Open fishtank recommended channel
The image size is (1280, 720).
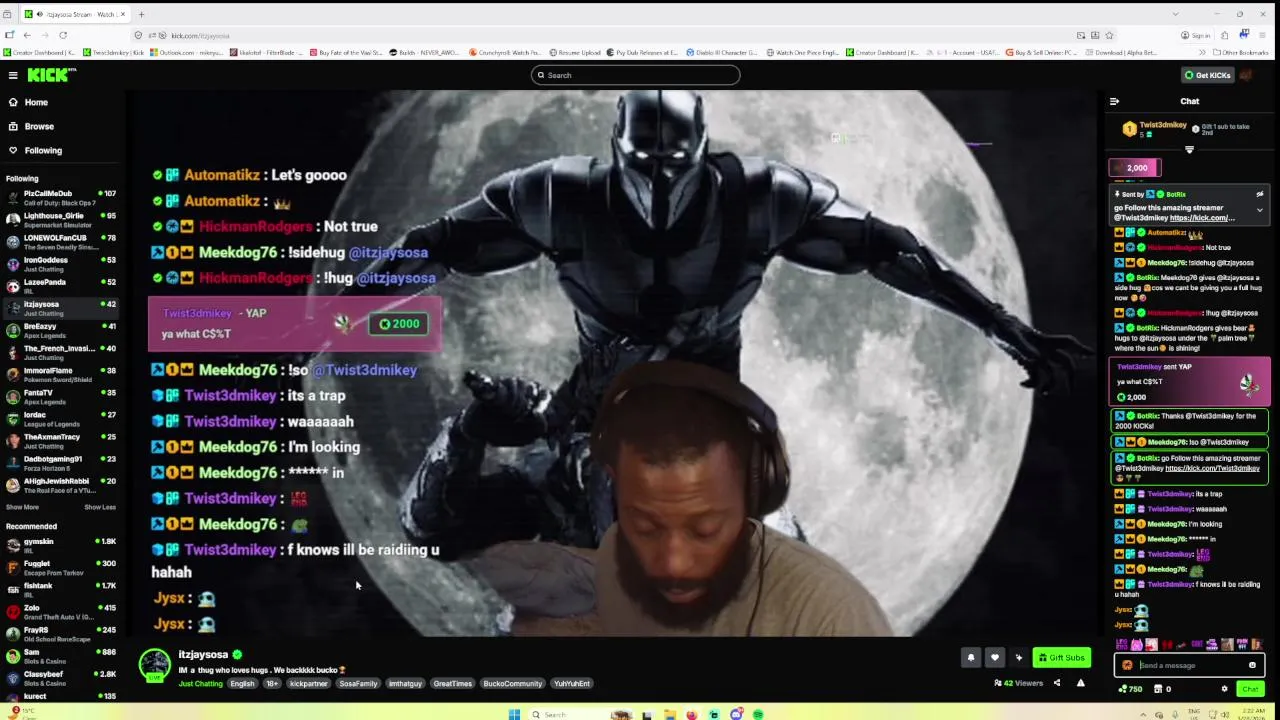pos(60,589)
